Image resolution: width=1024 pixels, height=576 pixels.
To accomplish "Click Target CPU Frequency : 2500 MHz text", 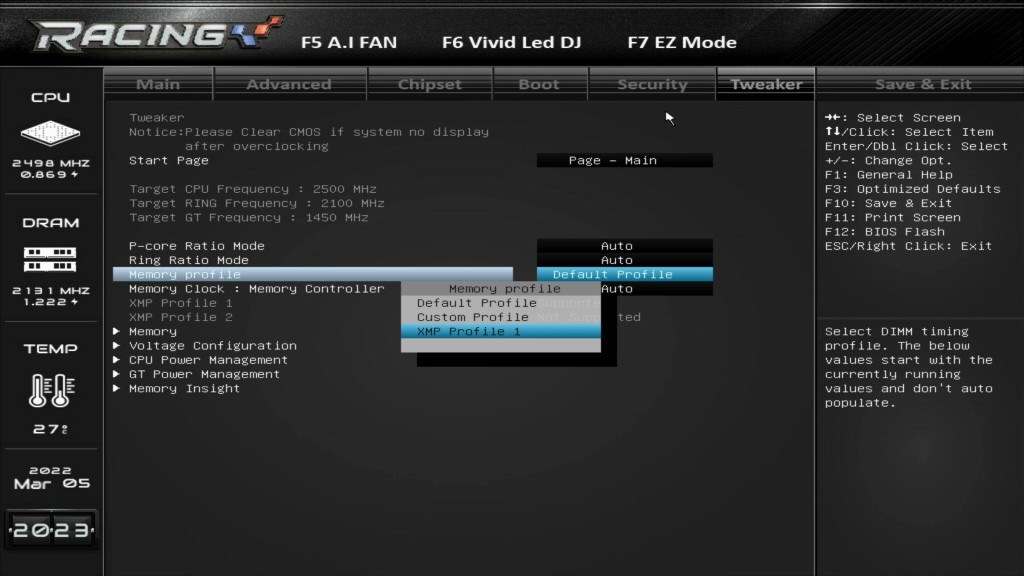I will click(x=253, y=189).
